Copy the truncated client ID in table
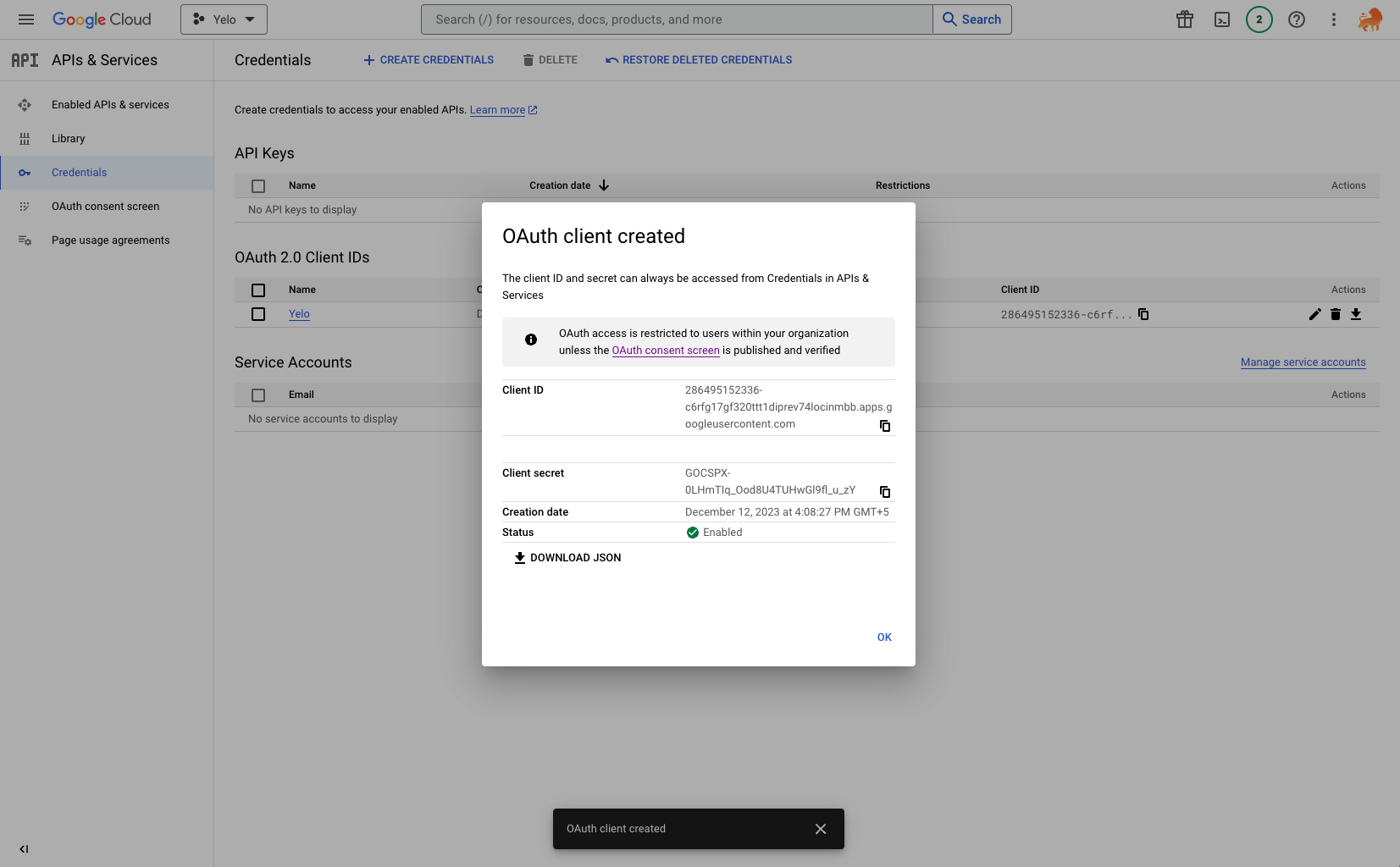Viewport: 1400px width, 867px height. click(1143, 314)
